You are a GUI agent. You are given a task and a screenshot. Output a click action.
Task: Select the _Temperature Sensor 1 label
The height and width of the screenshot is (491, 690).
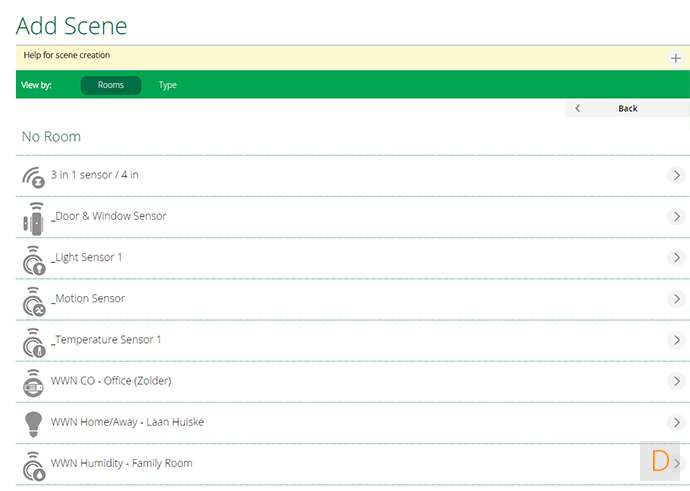coord(106,340)
